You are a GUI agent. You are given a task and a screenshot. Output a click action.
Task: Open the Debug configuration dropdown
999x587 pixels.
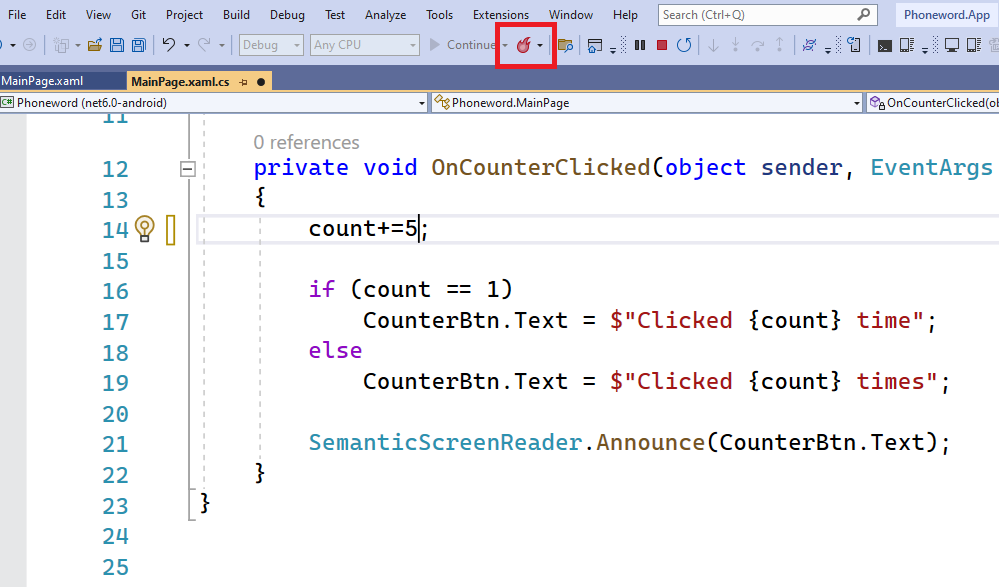coord(271,45)
